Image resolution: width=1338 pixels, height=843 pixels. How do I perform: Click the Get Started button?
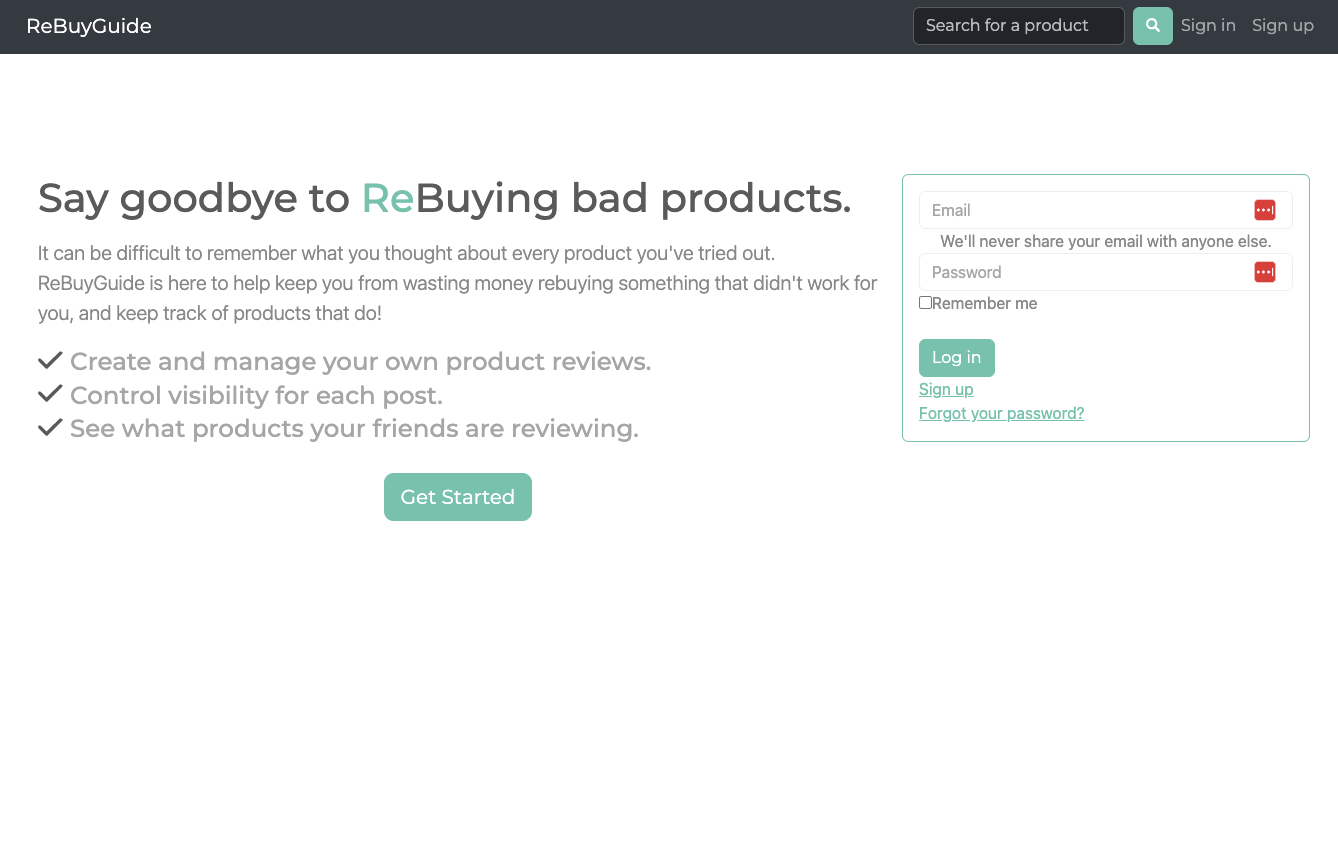tap(458, 497)
